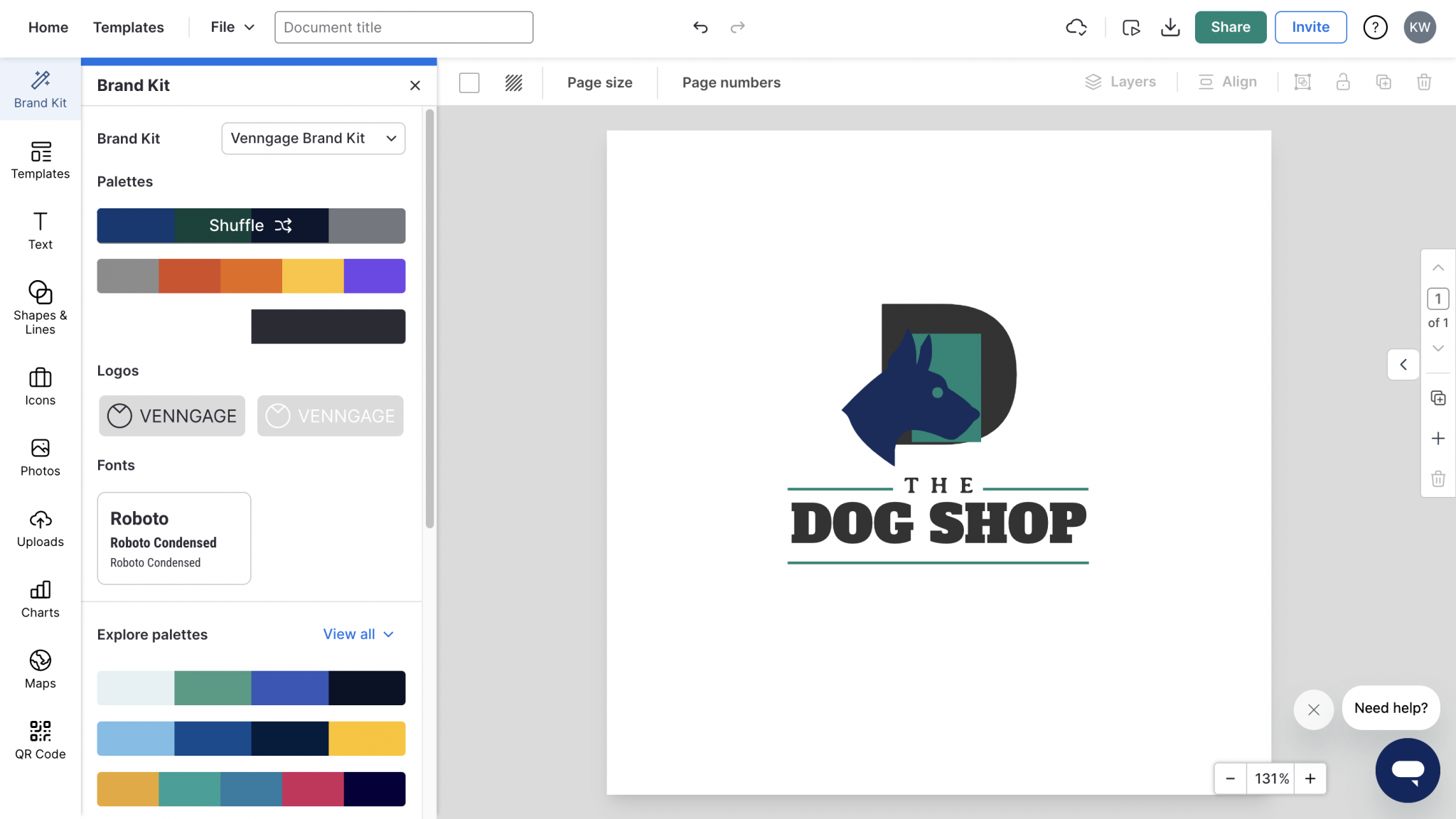Toggle the page background checkbox
The image size is (1456, 819).
pyautogui.click(x=469, y=82)
